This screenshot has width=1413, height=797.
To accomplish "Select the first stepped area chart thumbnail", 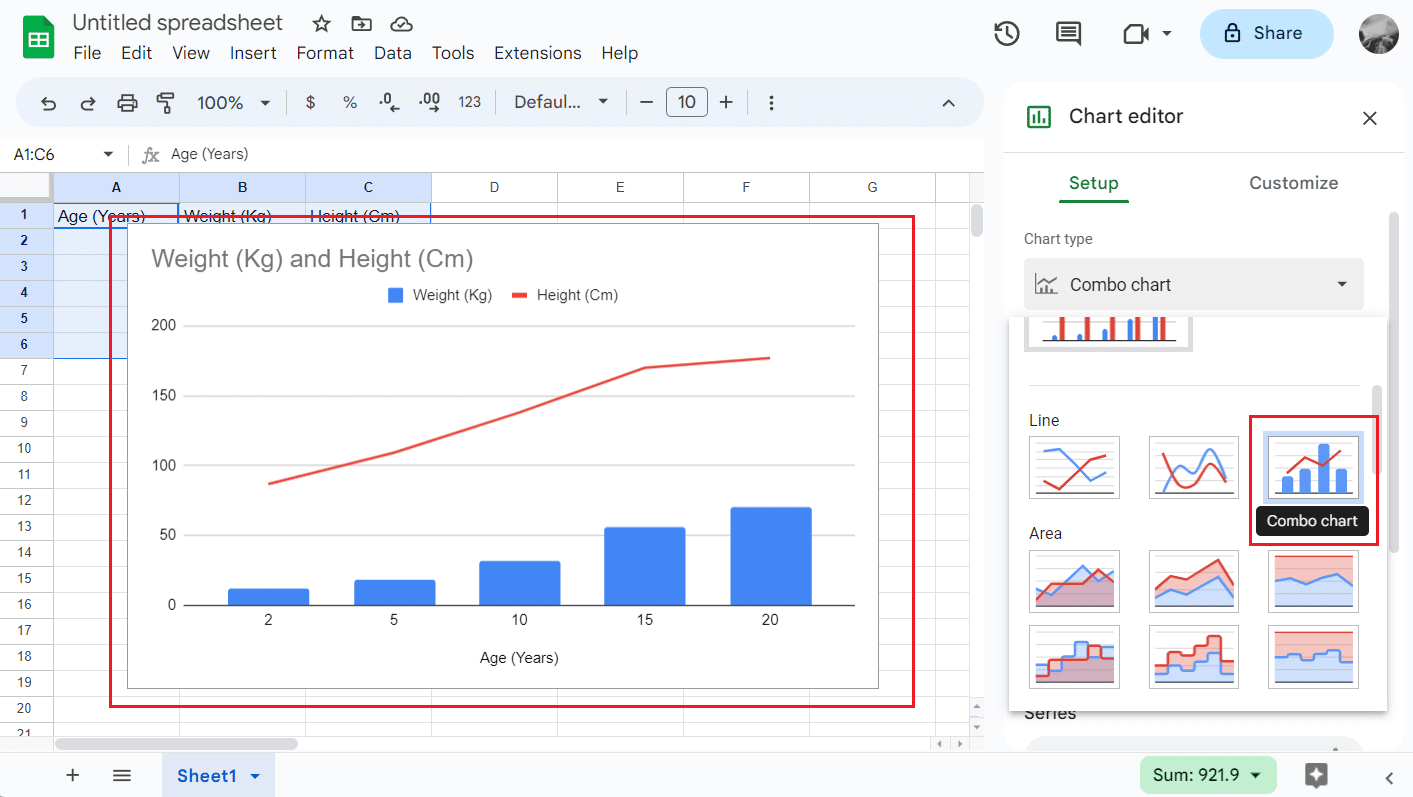I will 1074,657.
